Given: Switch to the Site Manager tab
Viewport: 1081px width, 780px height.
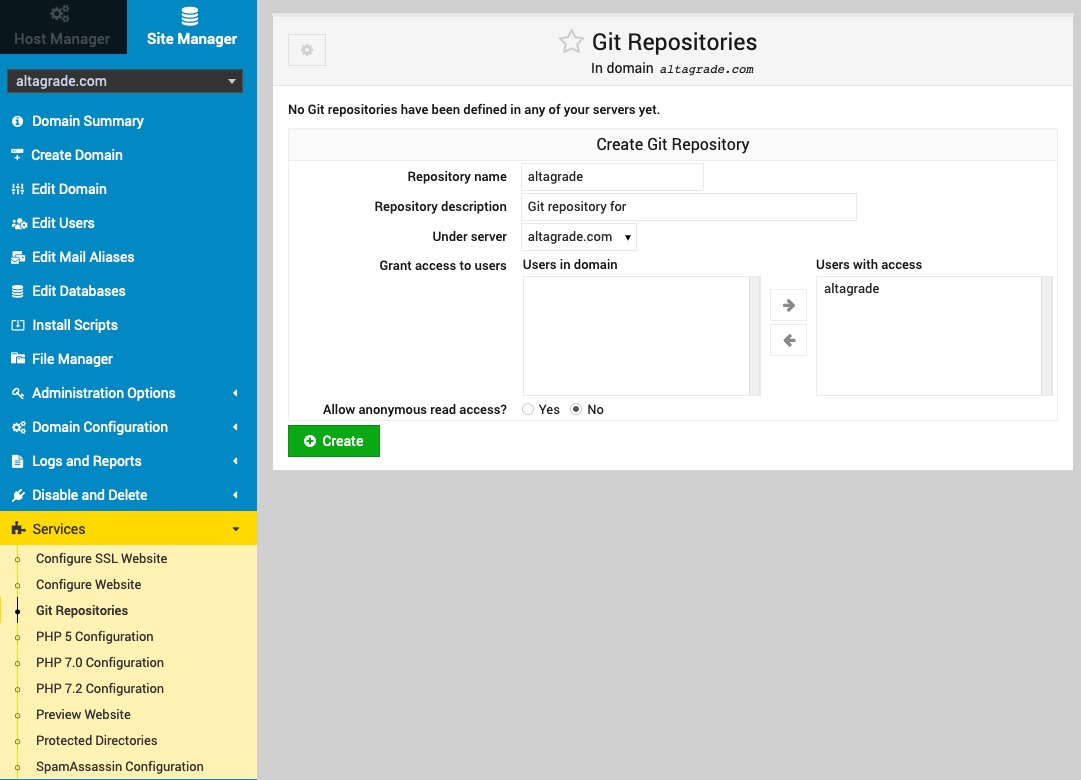Looking at the screenshot, I should (192, 27).
